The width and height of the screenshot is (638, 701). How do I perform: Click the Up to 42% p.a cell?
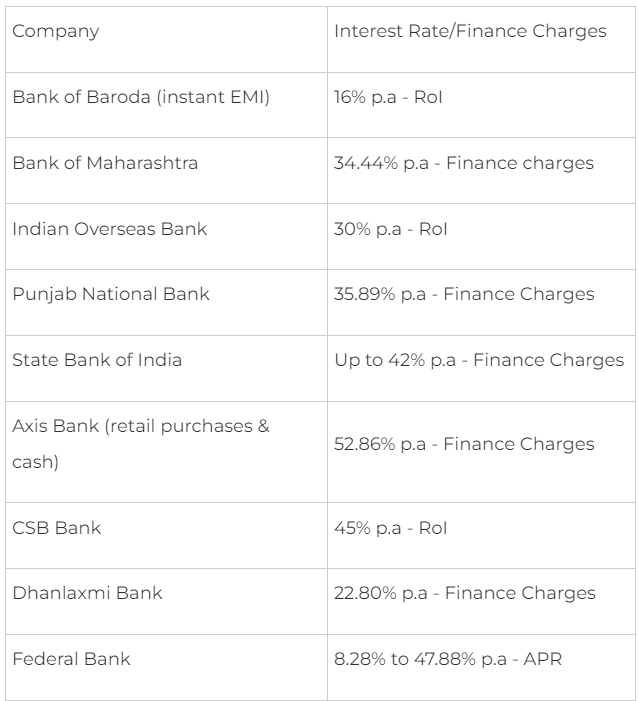click(x=481, y=368)
